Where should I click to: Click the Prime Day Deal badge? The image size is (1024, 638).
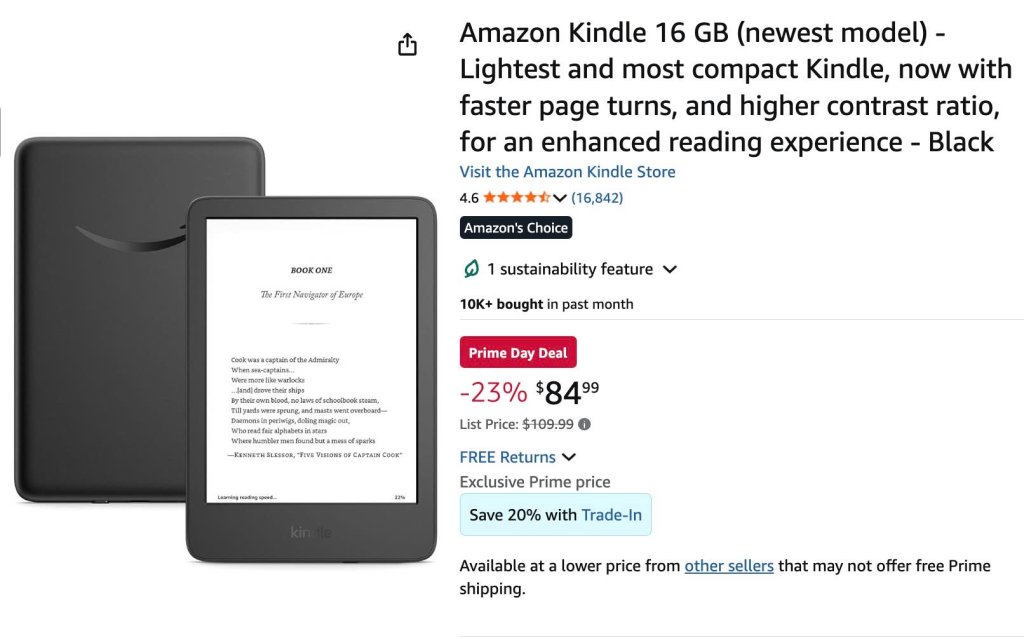[518, 353]
